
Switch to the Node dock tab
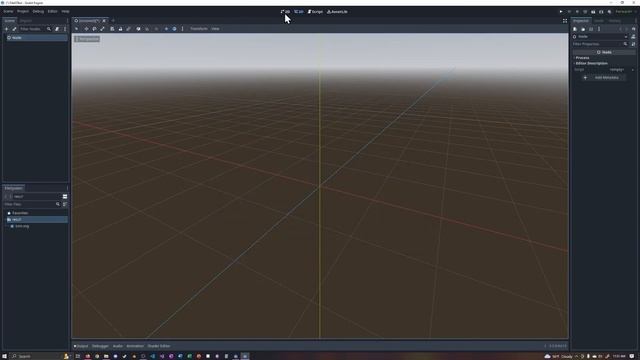[599, 20]
